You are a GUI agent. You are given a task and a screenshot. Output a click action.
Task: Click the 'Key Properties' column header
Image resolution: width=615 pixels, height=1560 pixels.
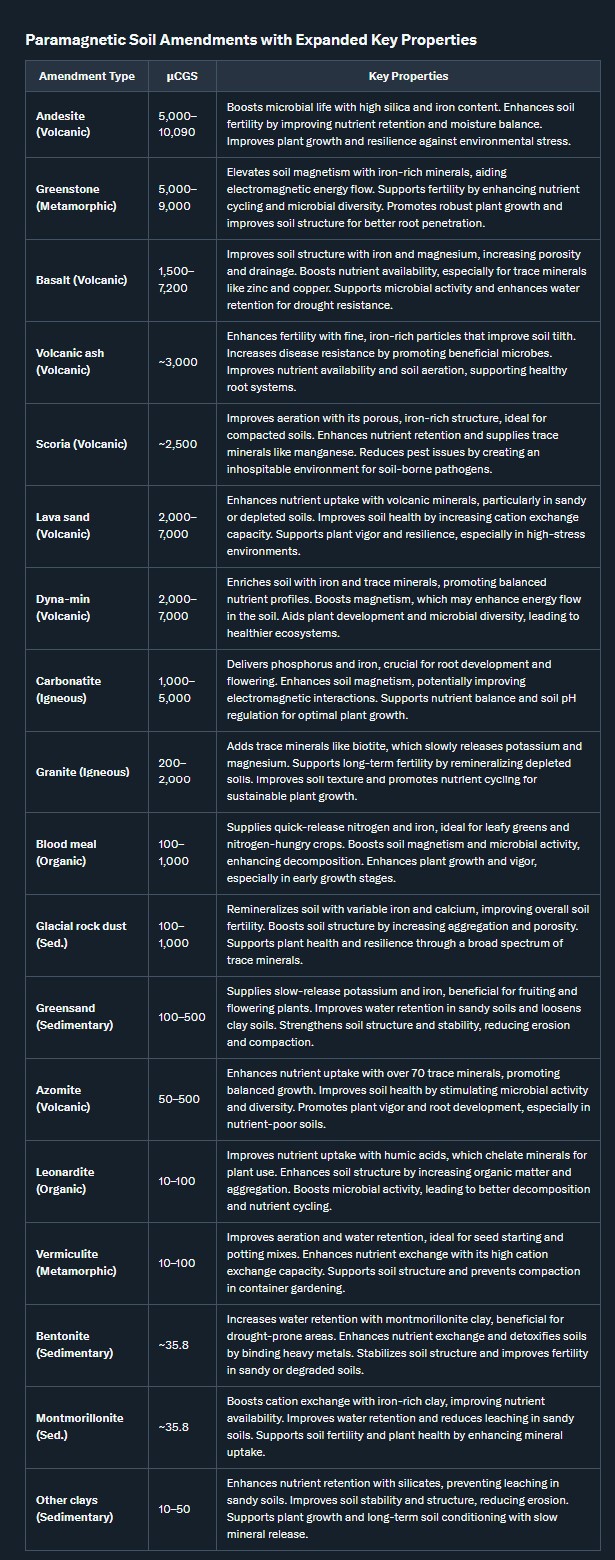point(408,77)
